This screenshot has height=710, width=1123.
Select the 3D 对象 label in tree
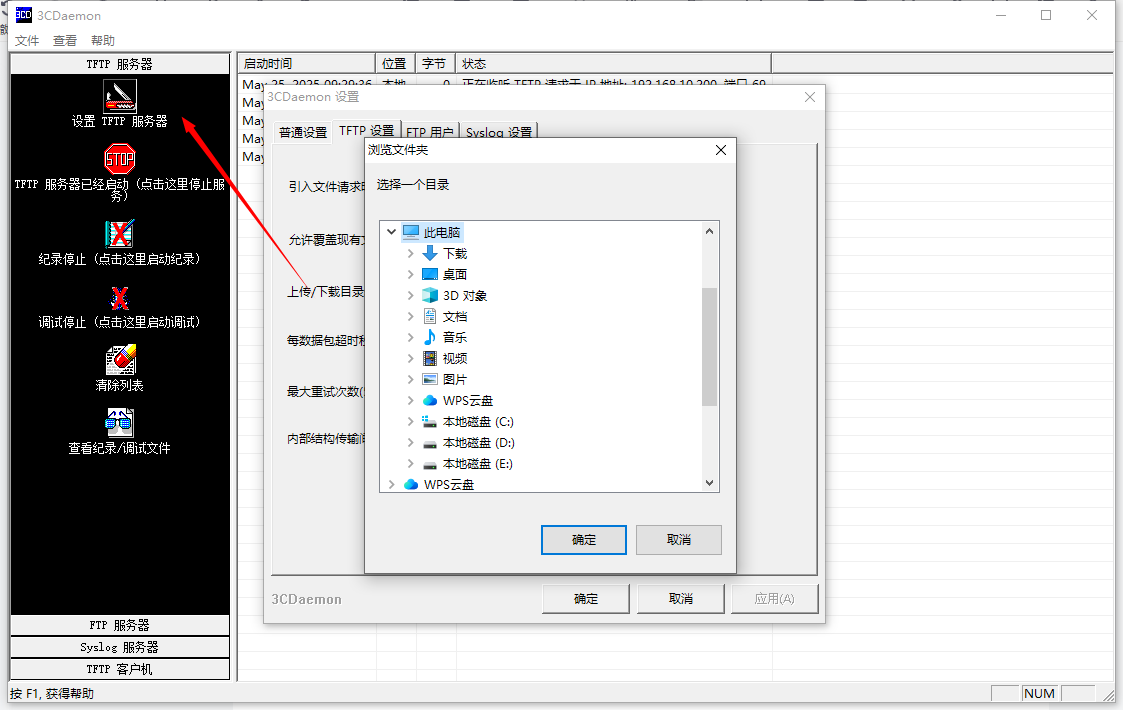(465, 295)
